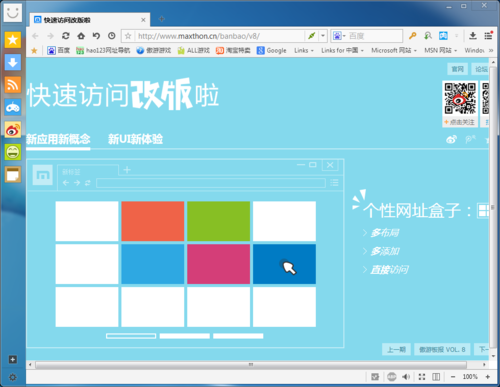500x387 pixels.
Task: Click into the Baidu search field
Action: click(375, 36)
